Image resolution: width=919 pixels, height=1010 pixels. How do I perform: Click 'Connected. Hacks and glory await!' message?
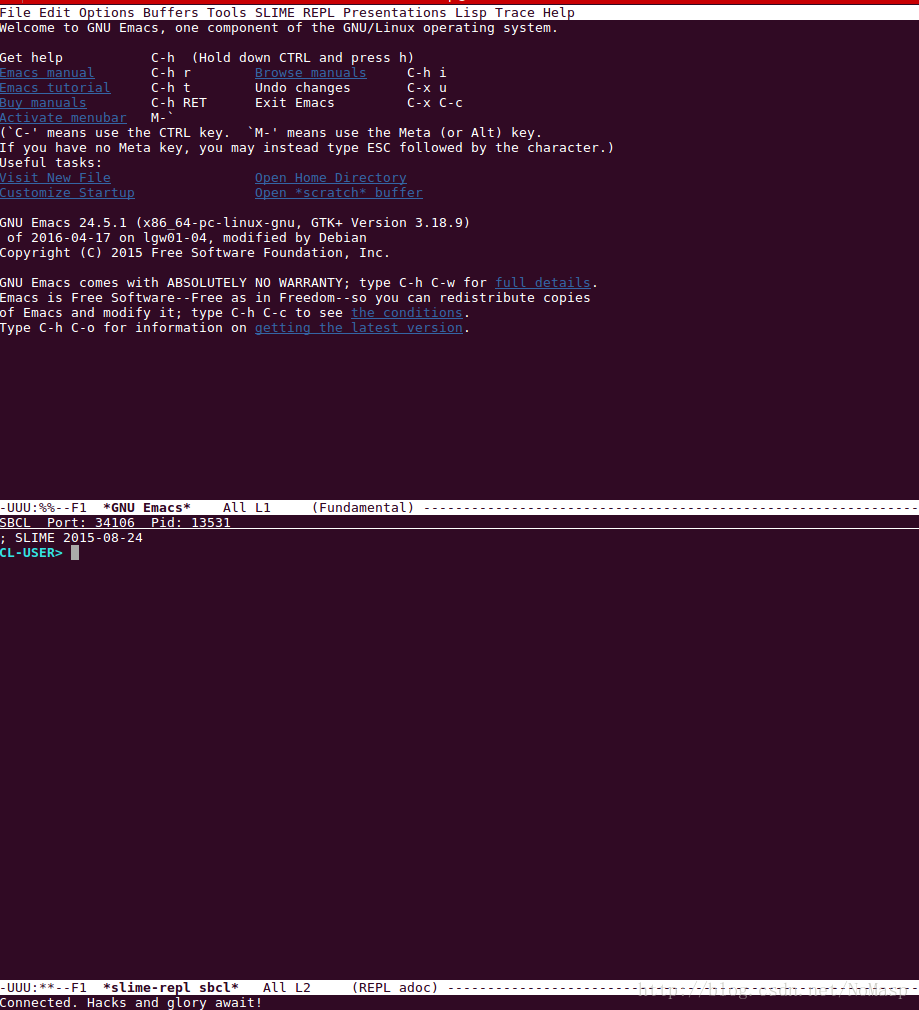131,1002
